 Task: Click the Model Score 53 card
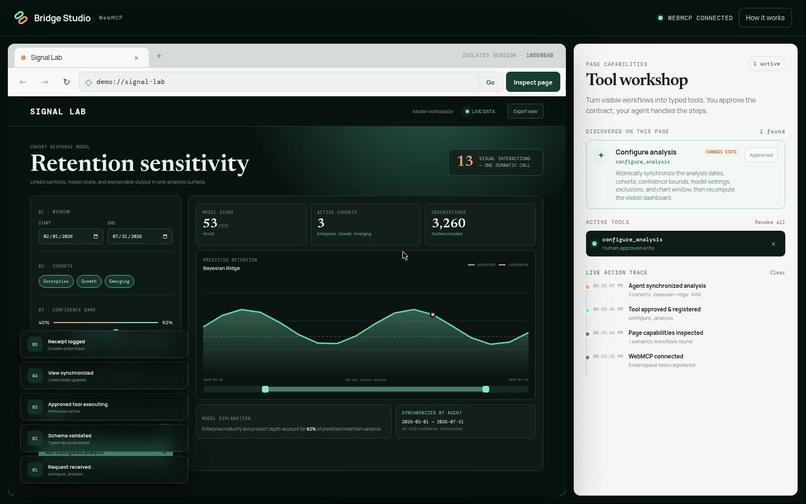[251, 224]
